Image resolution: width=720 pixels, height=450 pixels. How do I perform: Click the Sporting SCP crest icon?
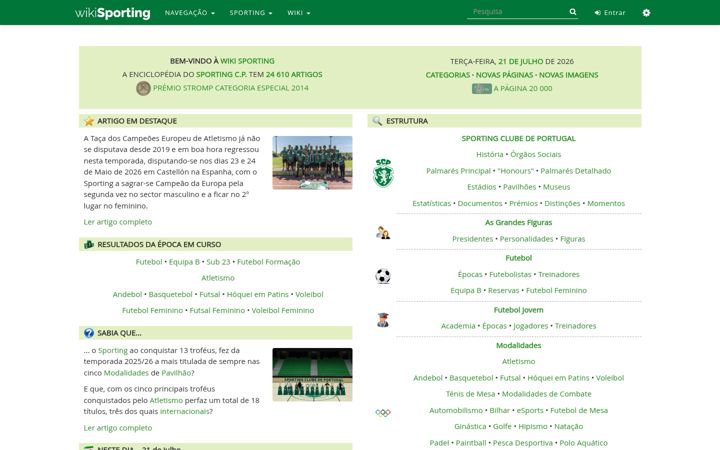383,173
